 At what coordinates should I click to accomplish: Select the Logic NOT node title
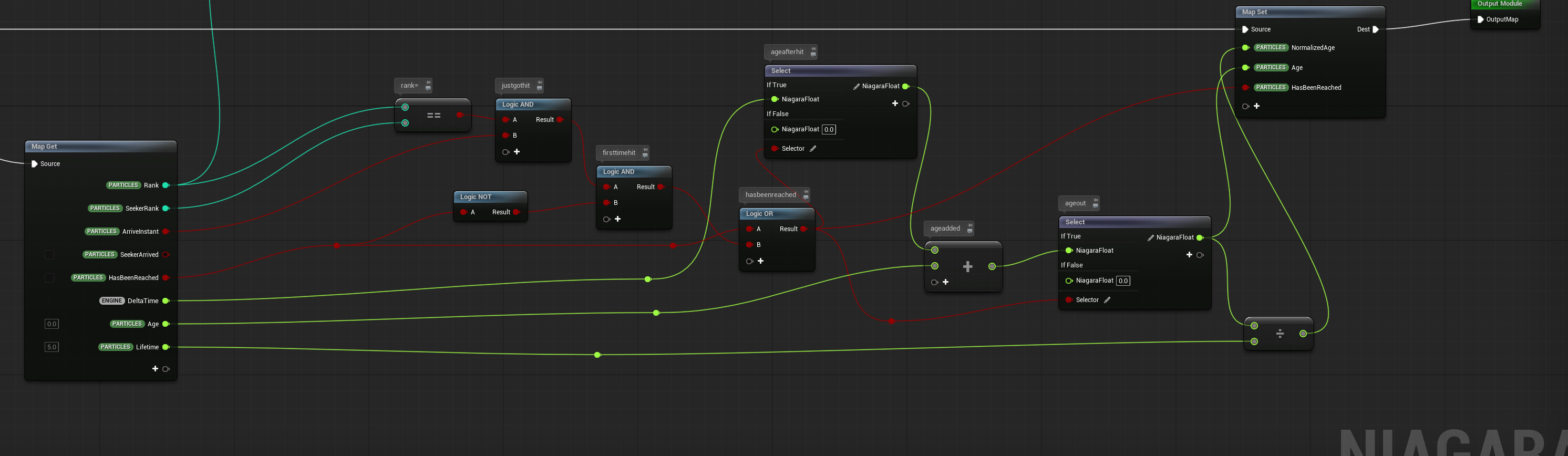476,196
